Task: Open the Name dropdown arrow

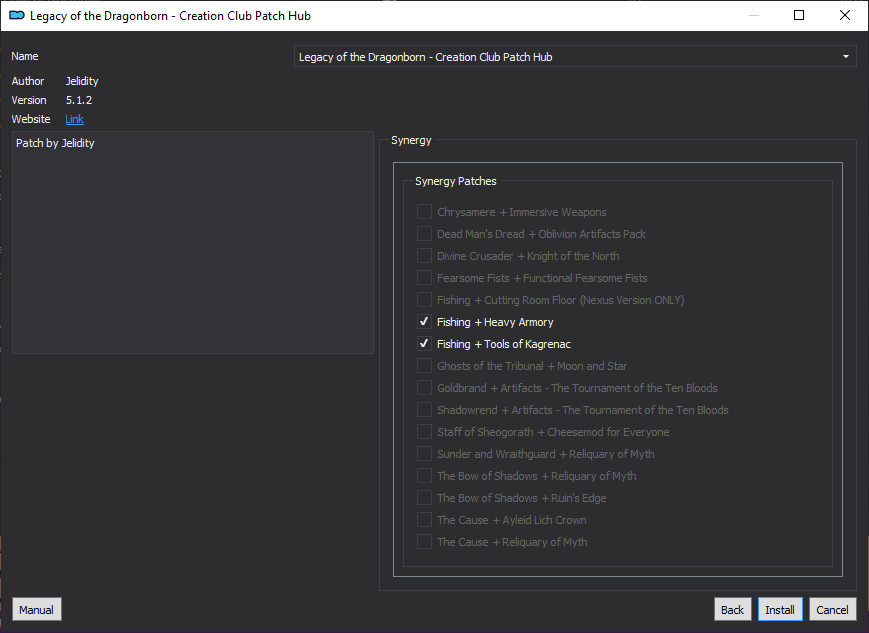Action: [x=845, y=57]
